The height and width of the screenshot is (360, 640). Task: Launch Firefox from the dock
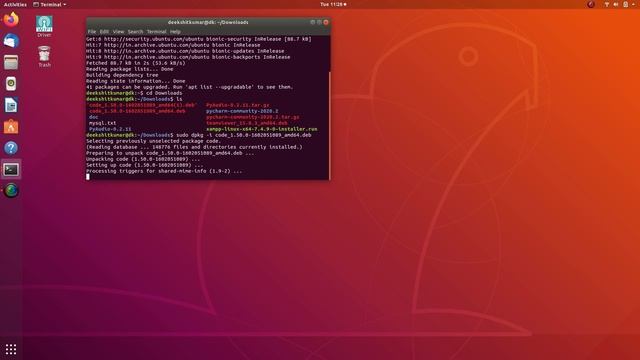coord(11,19)
